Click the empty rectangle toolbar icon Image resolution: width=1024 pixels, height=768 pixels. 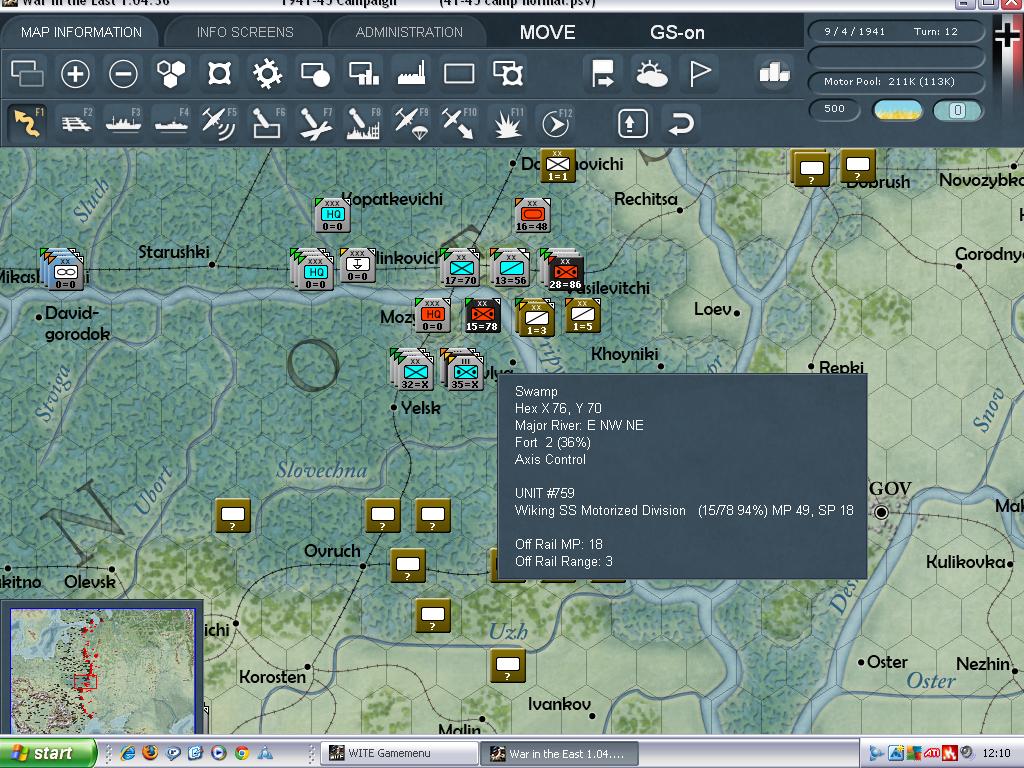pyautogui.click(x=459, y=73)
